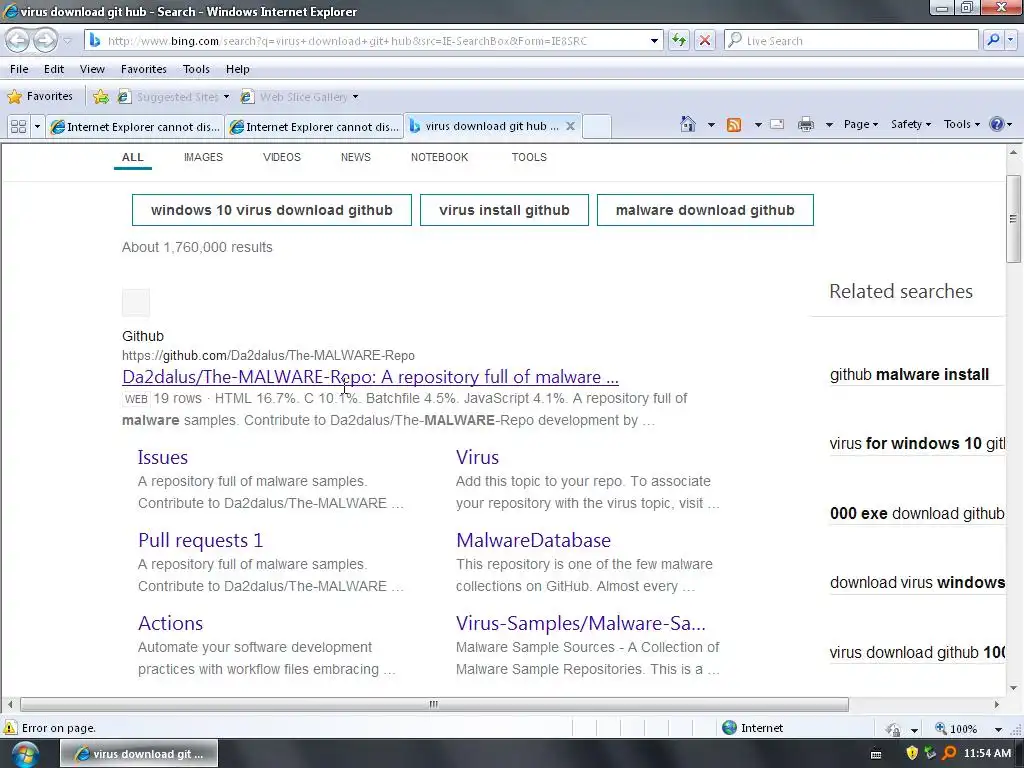Screen dimensions: 1024x768
Task: Open the tab list dropdown arrow
Action: (37, 126)
